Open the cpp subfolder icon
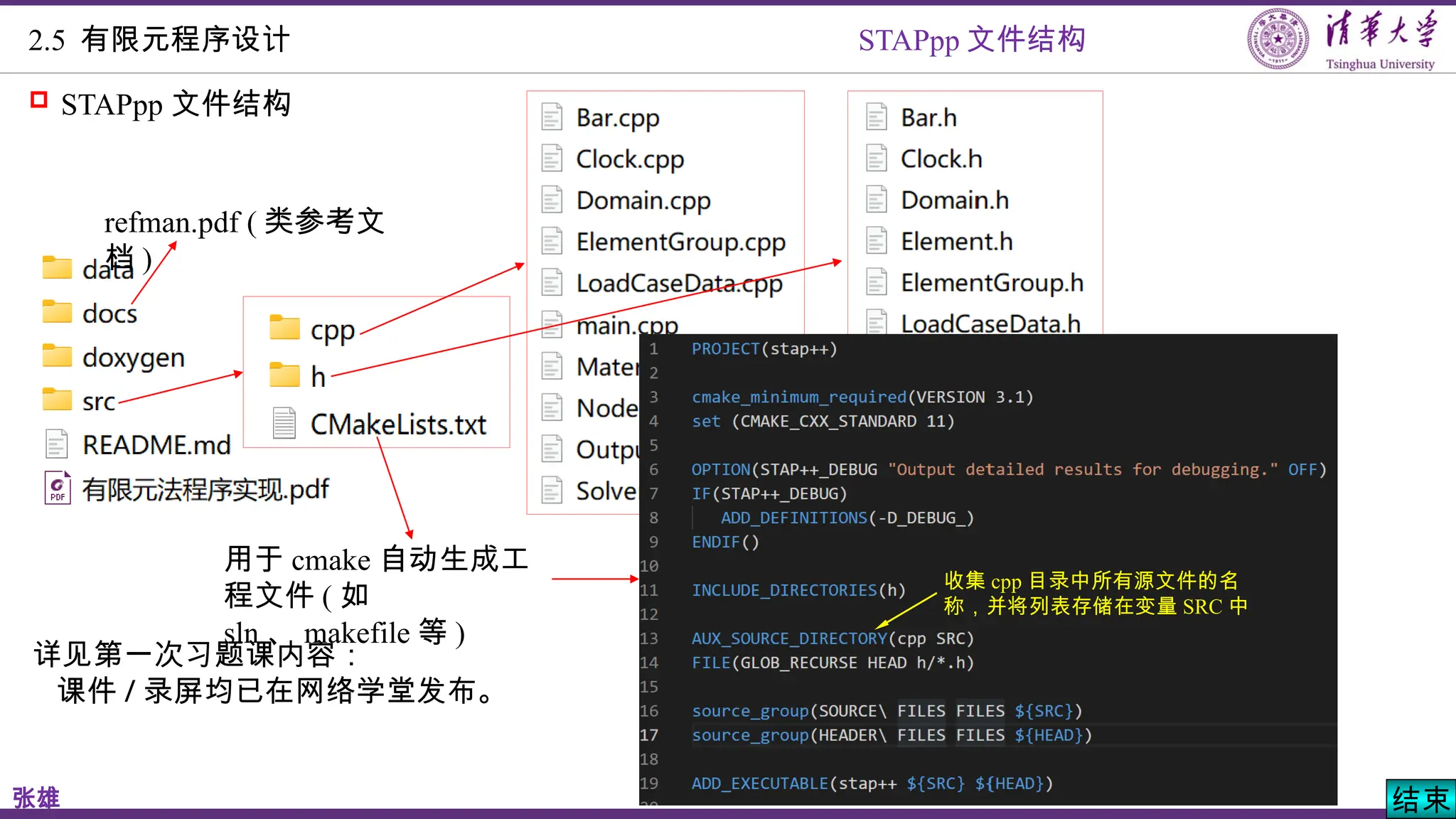1456x819 pixels. click(x=284, y=328)
